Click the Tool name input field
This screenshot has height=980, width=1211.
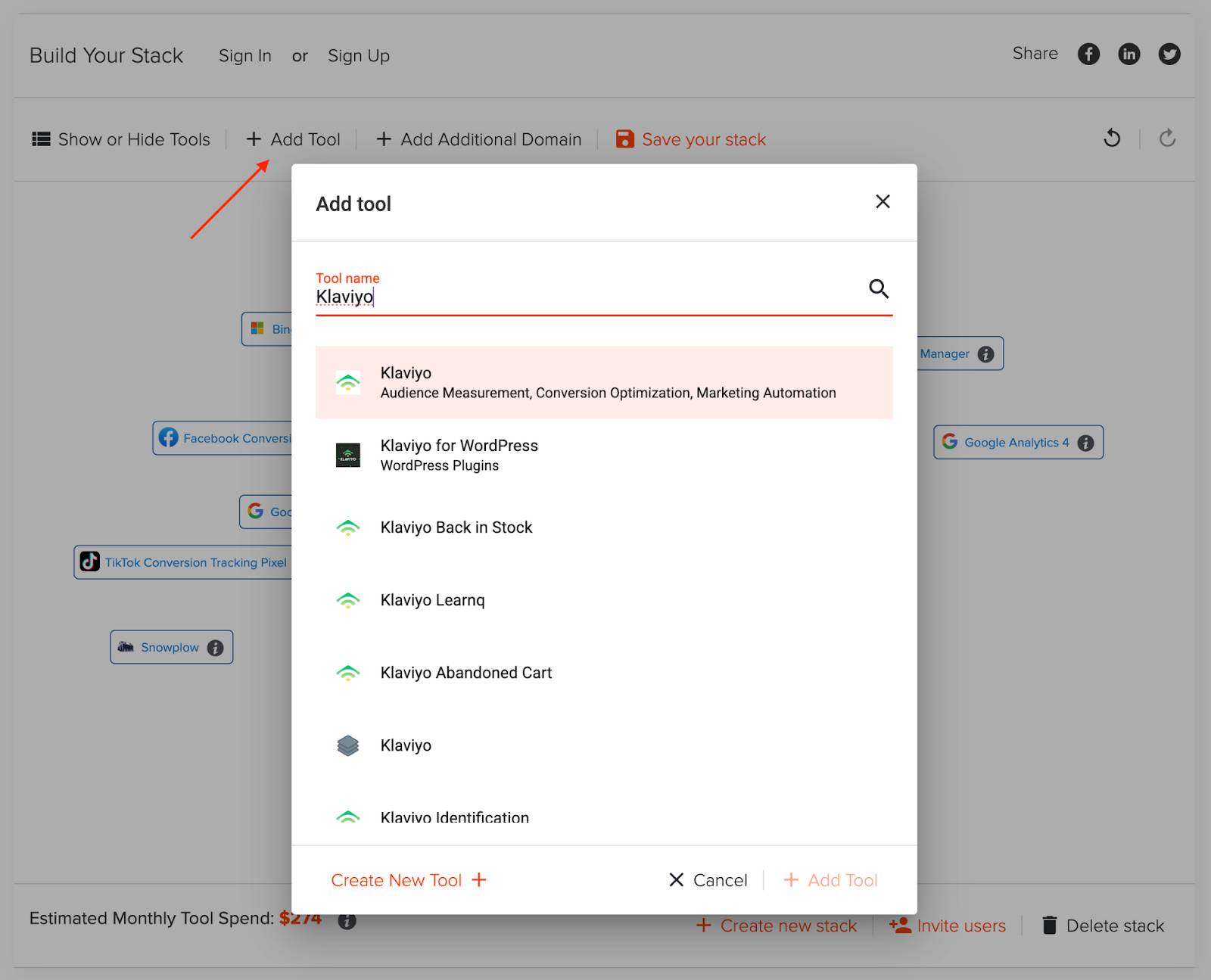point(583,297)
